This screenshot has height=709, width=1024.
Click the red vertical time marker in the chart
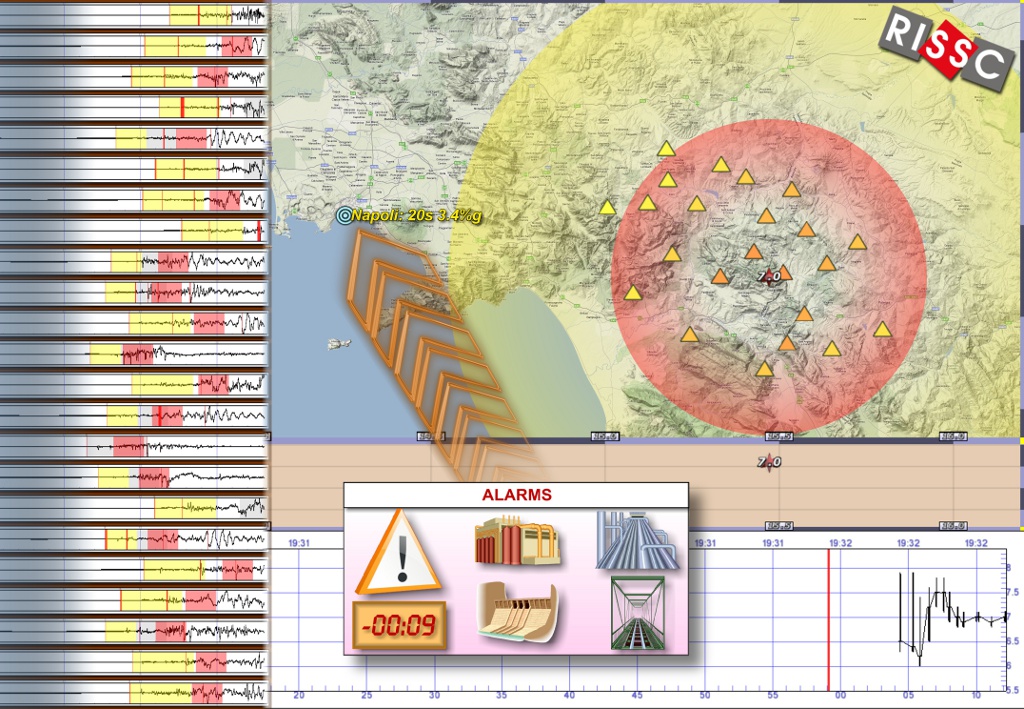[x=829, y=619]
